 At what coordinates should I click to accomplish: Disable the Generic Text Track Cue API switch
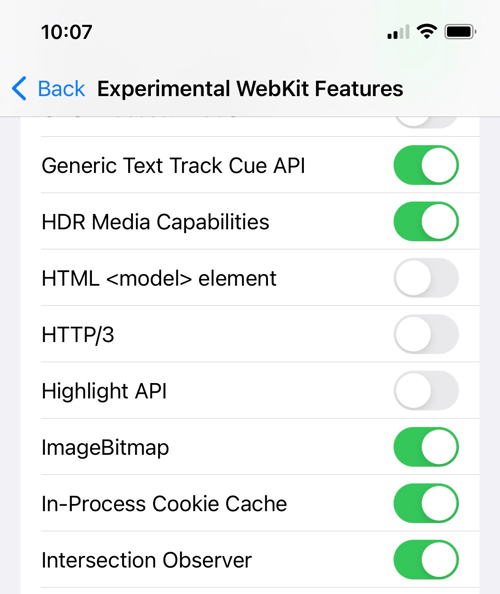pos(426,165)
